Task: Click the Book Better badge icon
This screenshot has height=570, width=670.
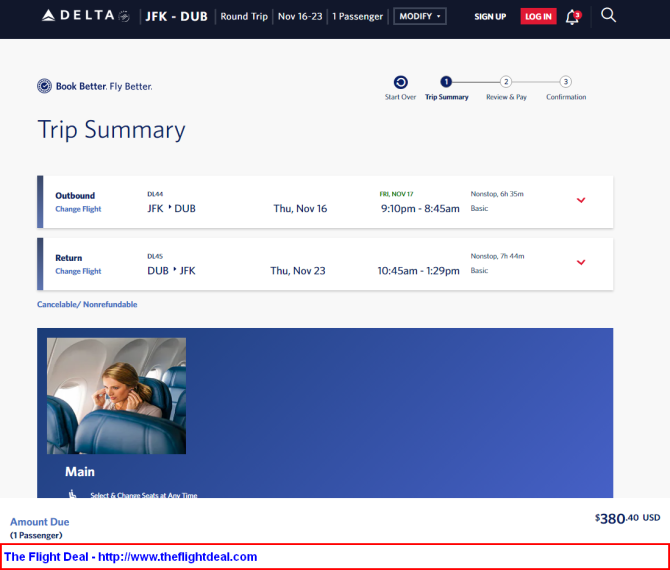Action: click(x=44, y=86)
